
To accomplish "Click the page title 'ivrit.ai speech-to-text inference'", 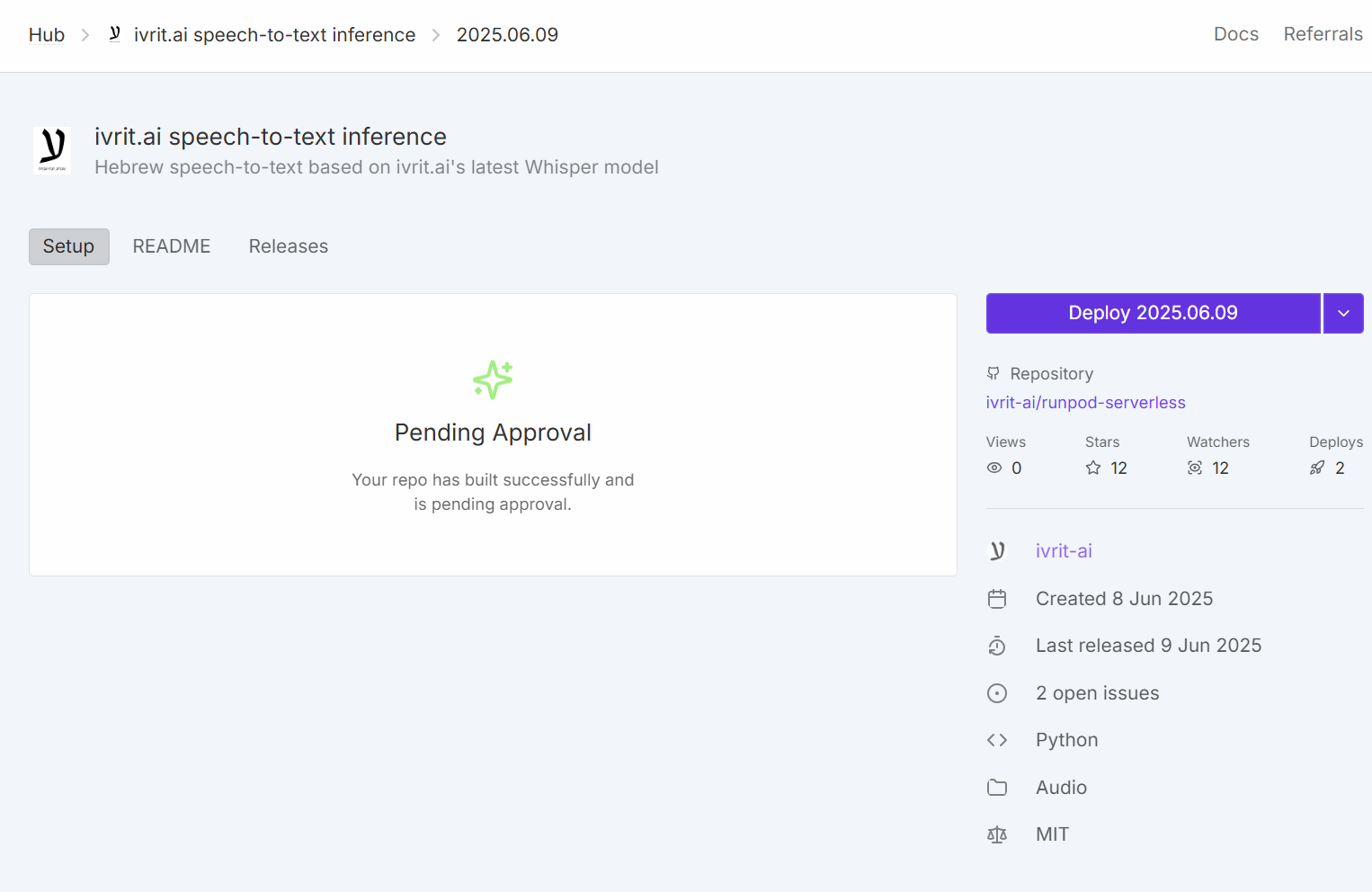I will pyautogui.click(x=271, y=137).
